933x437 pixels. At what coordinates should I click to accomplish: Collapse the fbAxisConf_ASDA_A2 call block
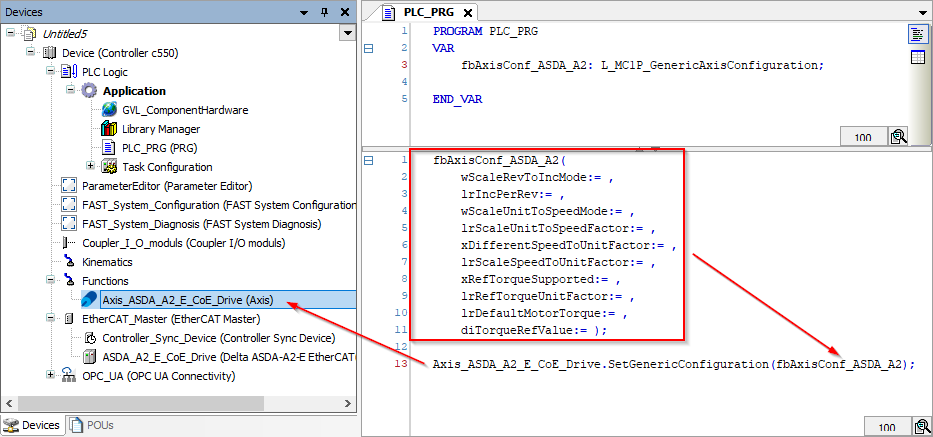coord(368,160)
